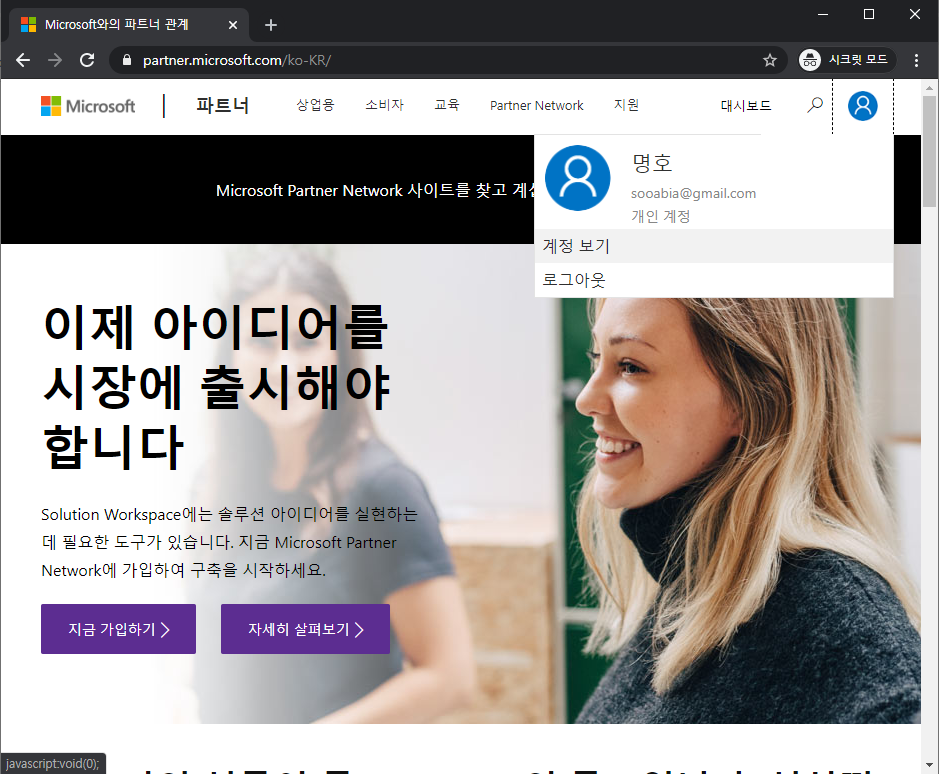View site info via the padlock icon
939x774 pixels.
(x=126, y=60)
